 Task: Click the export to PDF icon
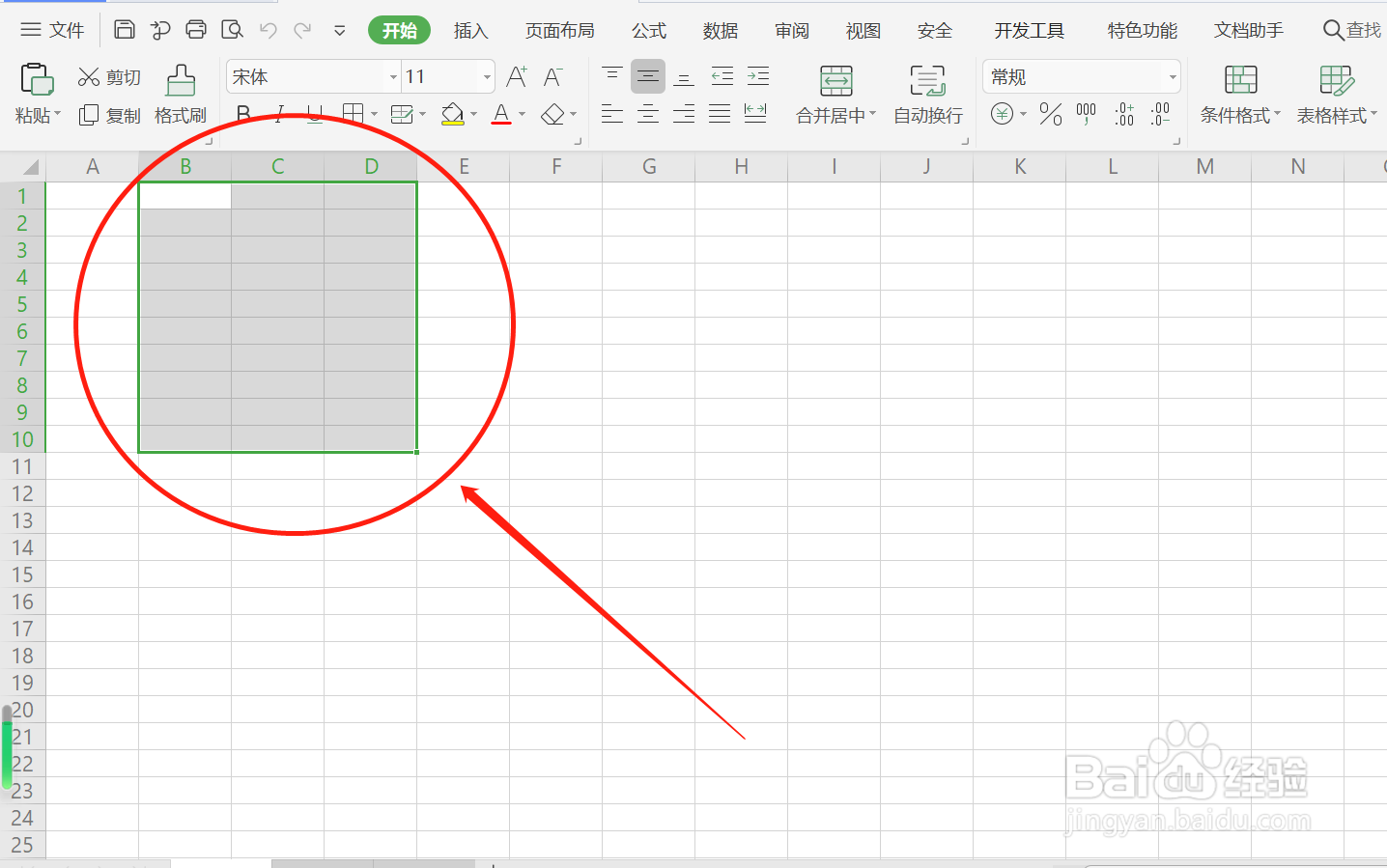(160, 30)
